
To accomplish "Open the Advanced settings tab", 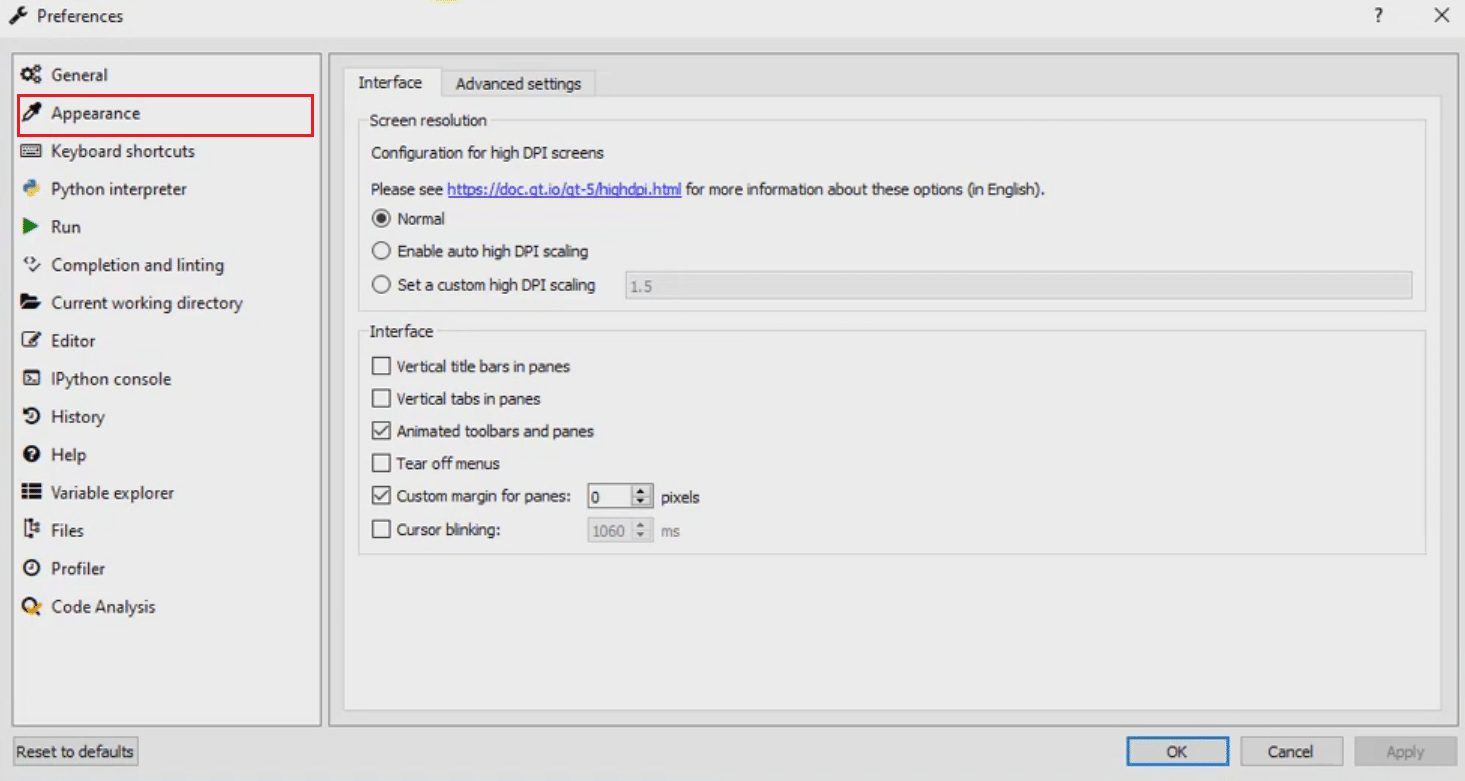I will 518,84.
